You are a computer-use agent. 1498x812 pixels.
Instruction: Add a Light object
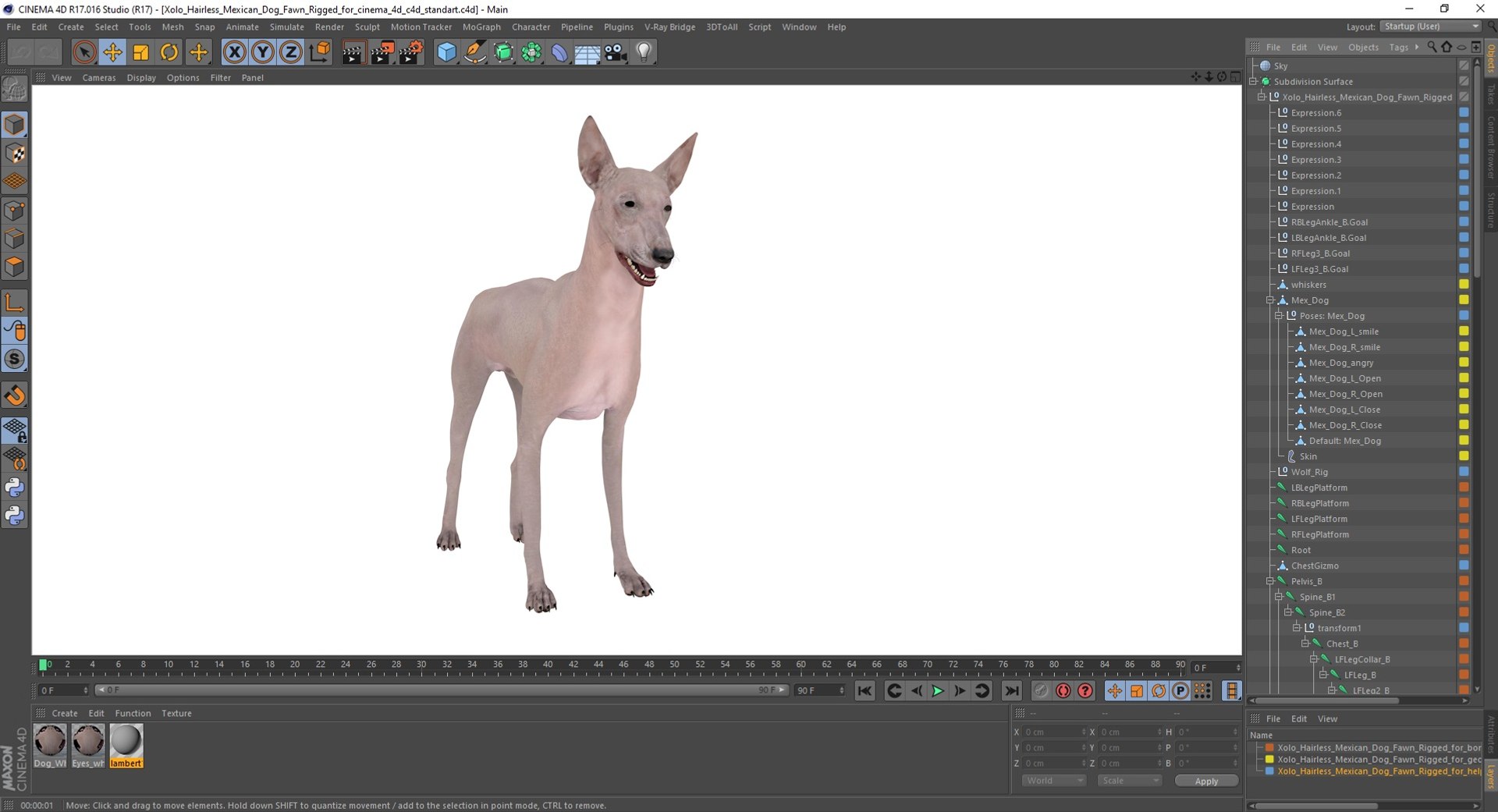(x=644, y=52)
